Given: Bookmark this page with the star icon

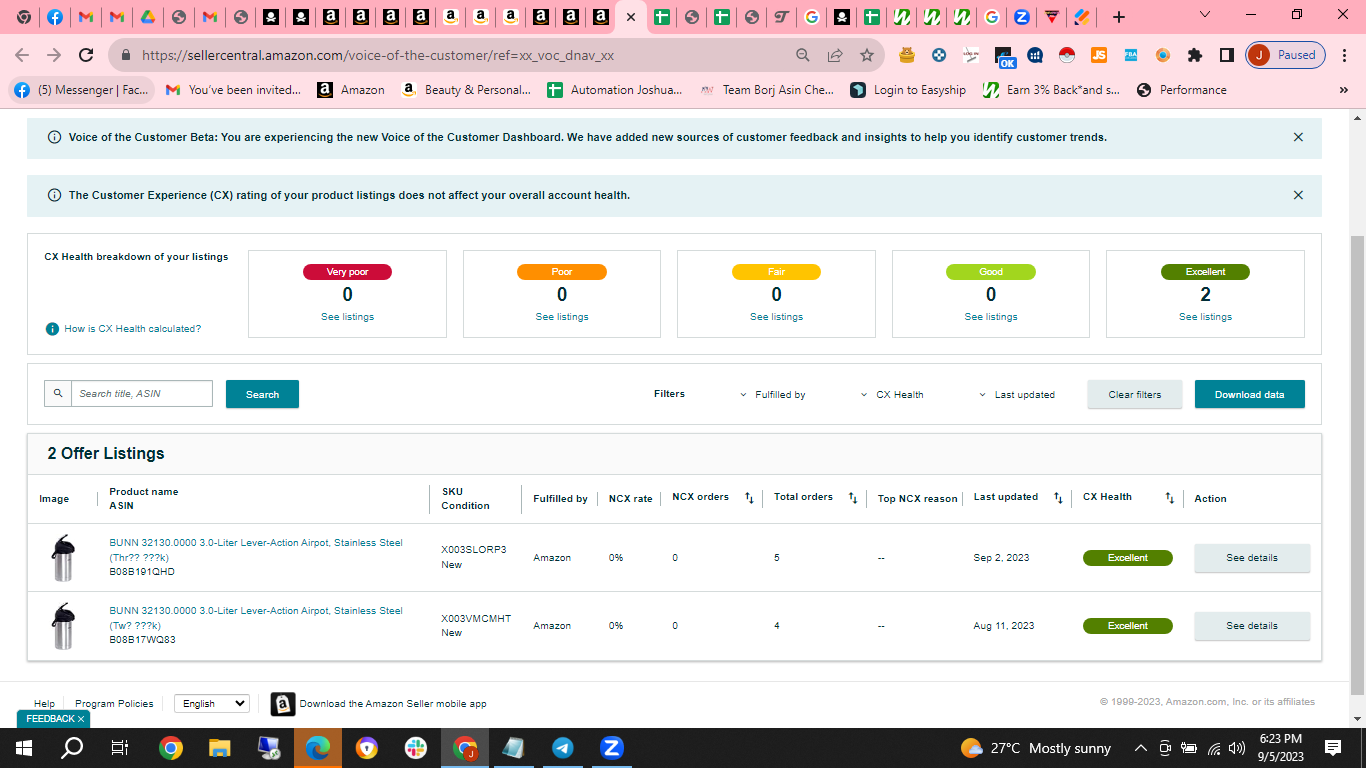Looking at the screenshot, I should [867, 55].
